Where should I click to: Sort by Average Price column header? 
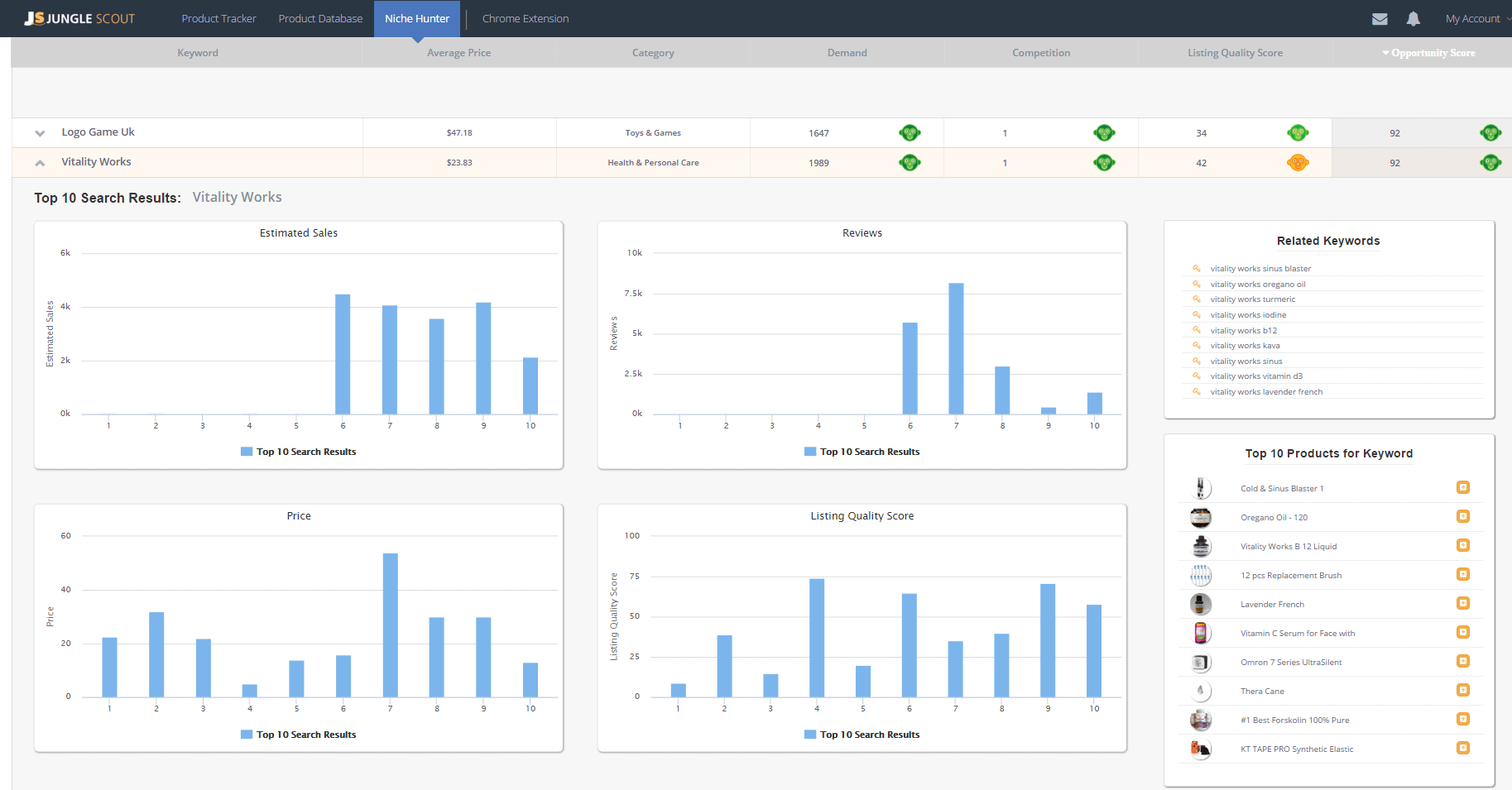pos(459,53)
